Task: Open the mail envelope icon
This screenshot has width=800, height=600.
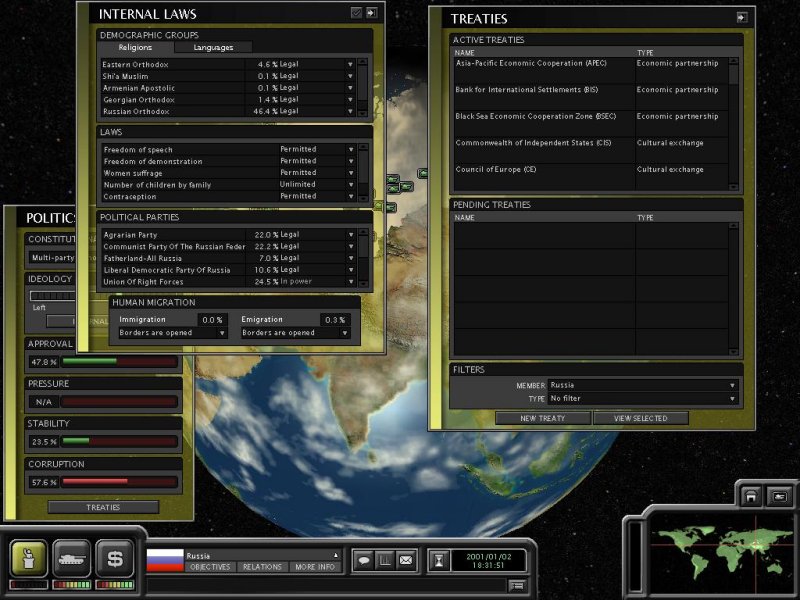Action: (406, 560)
